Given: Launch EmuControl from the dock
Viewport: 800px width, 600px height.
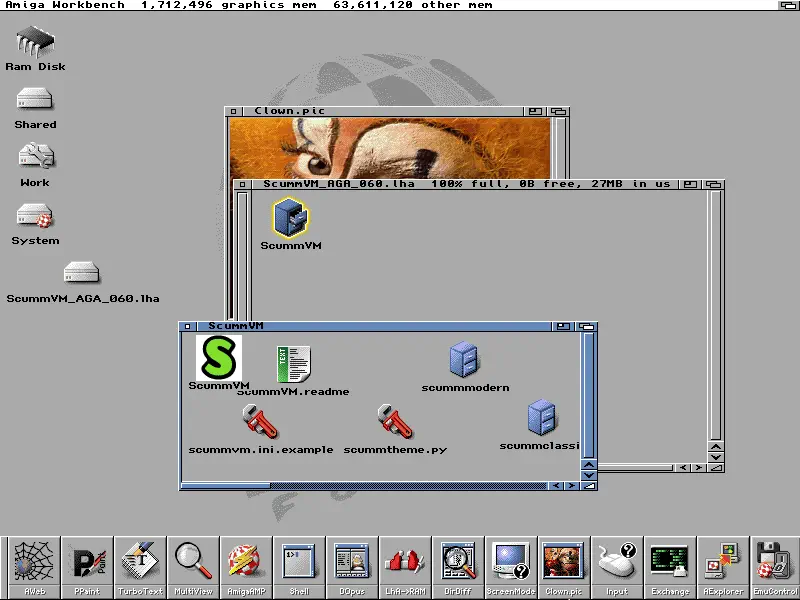Looking at the screenshot, I should pos(775,567).
